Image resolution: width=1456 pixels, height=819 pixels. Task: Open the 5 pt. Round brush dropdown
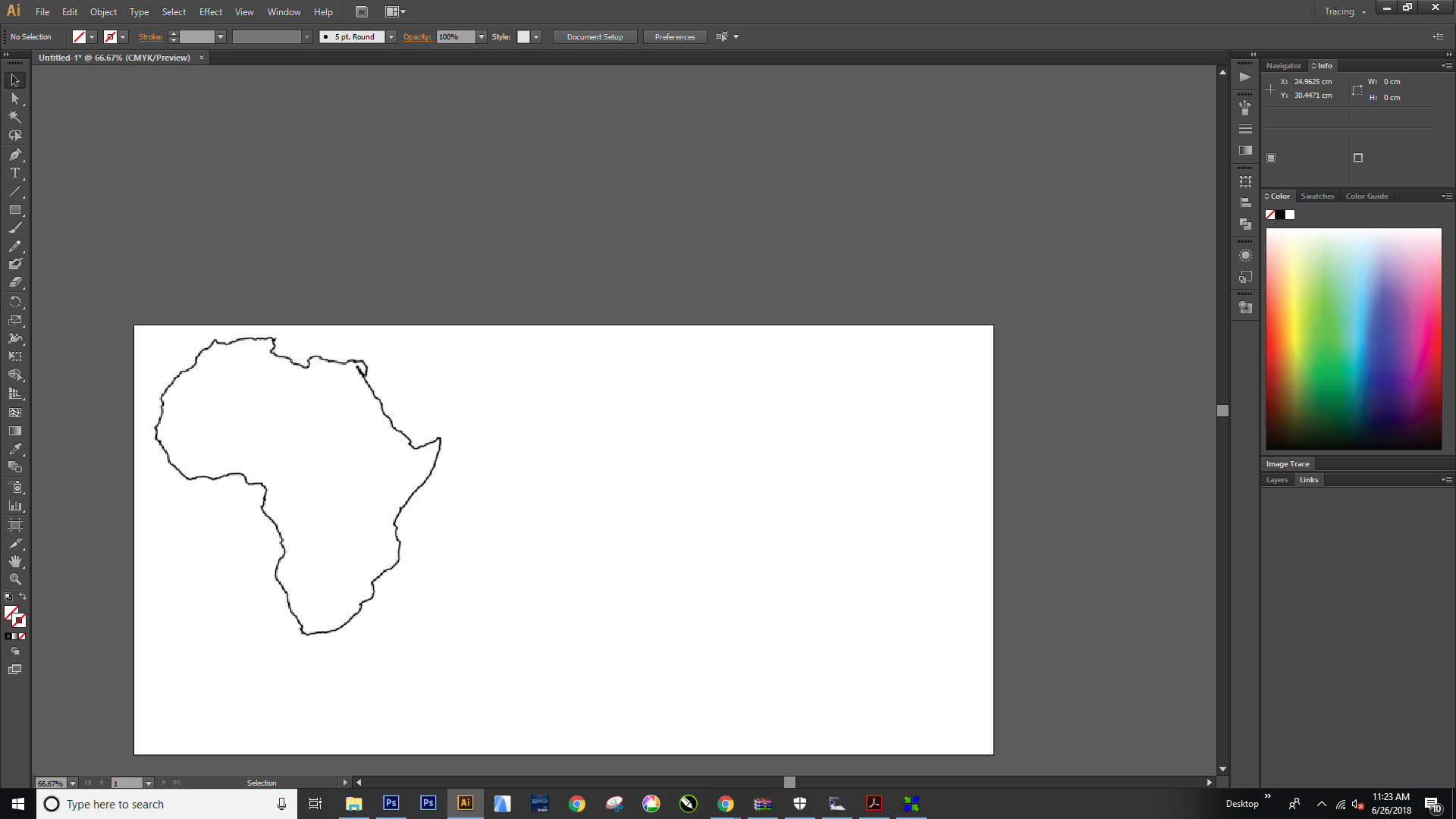pyautogui.click(x=391, y=36)
